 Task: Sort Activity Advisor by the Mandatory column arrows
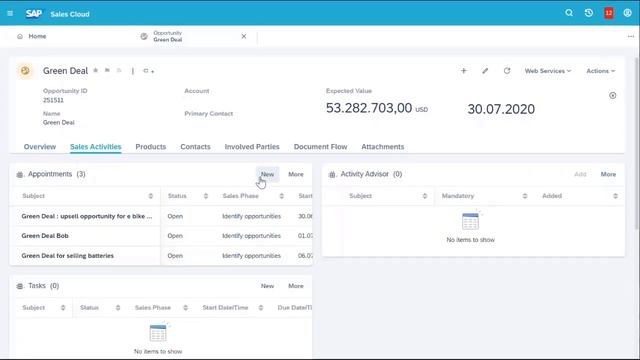[x=525, y=196]
